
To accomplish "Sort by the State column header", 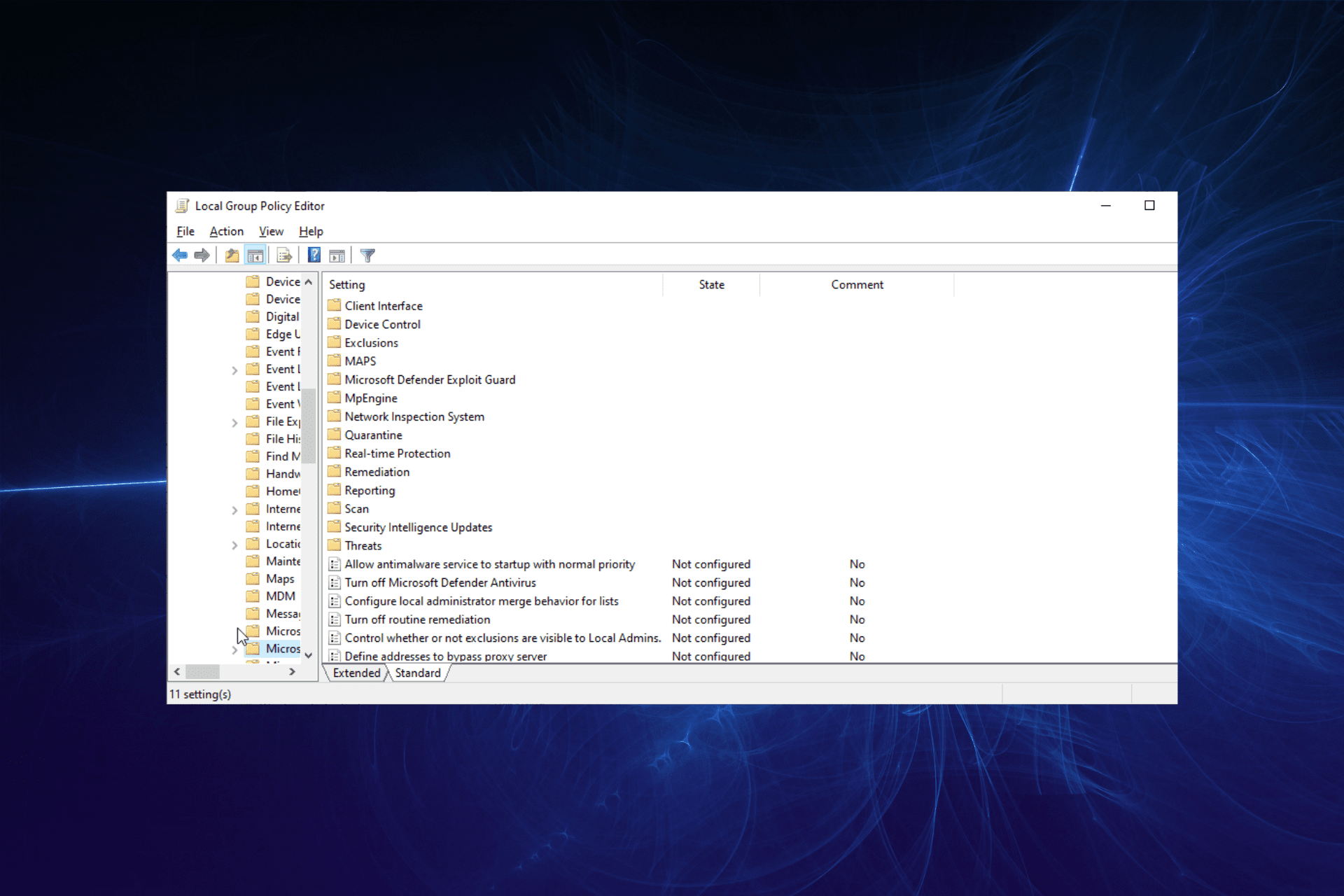I will [710, 285].
